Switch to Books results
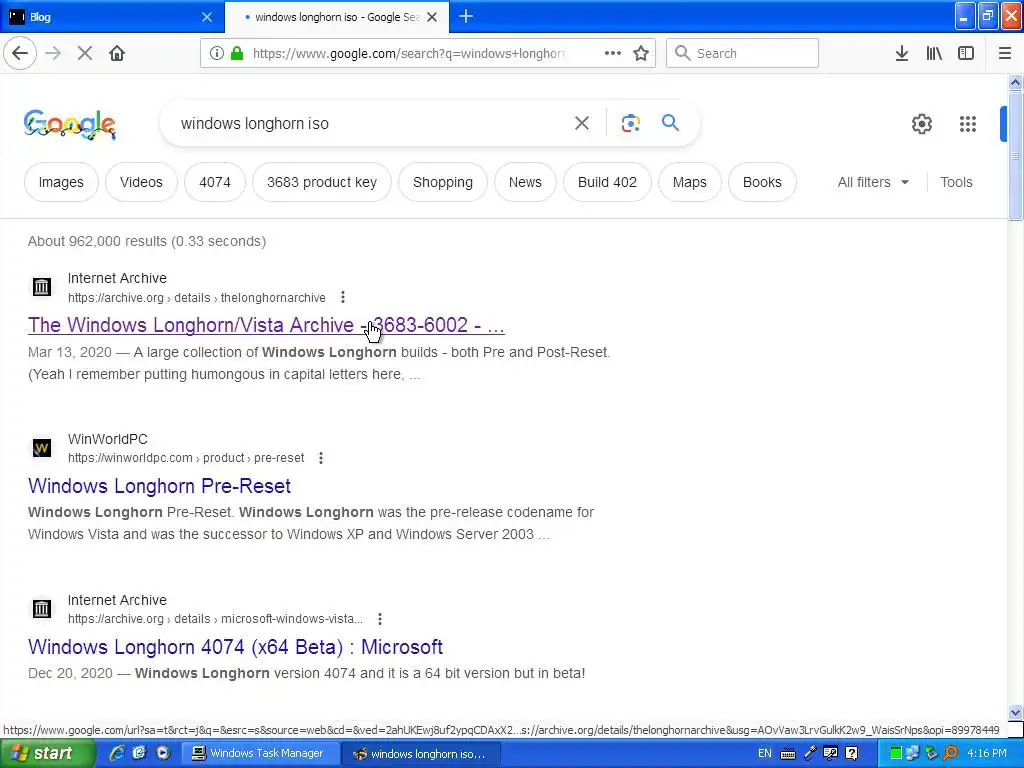1024x768 pixels. pyautogui.click(x=762, y=182)
